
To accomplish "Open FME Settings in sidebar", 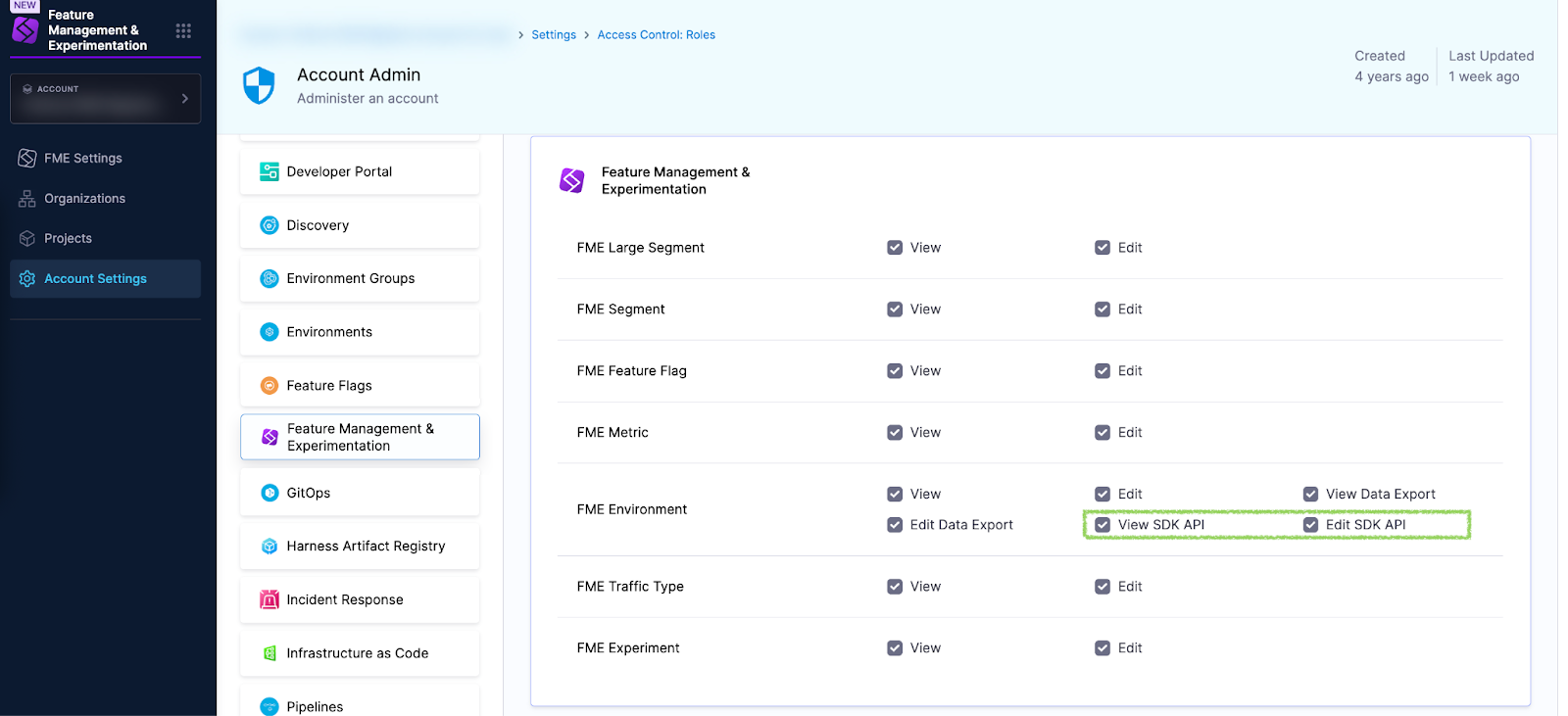I will pos(83,159).
